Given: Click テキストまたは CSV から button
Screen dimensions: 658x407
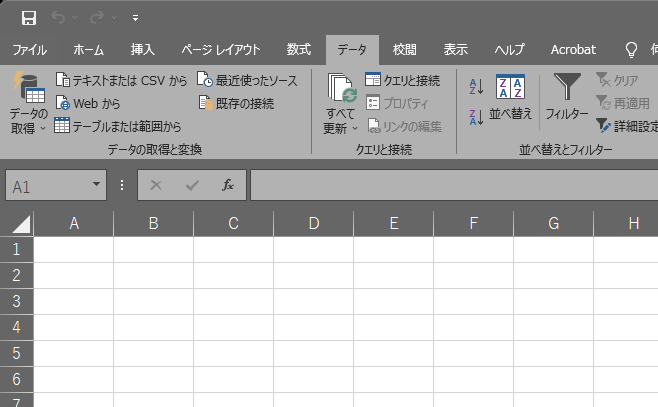Looking at the screenshot, I should point(121,80).
